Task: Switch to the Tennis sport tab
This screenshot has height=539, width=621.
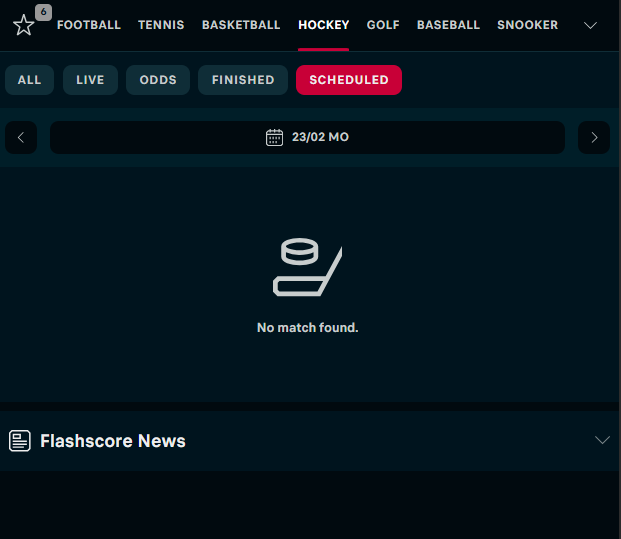Action: click(161, 25)
